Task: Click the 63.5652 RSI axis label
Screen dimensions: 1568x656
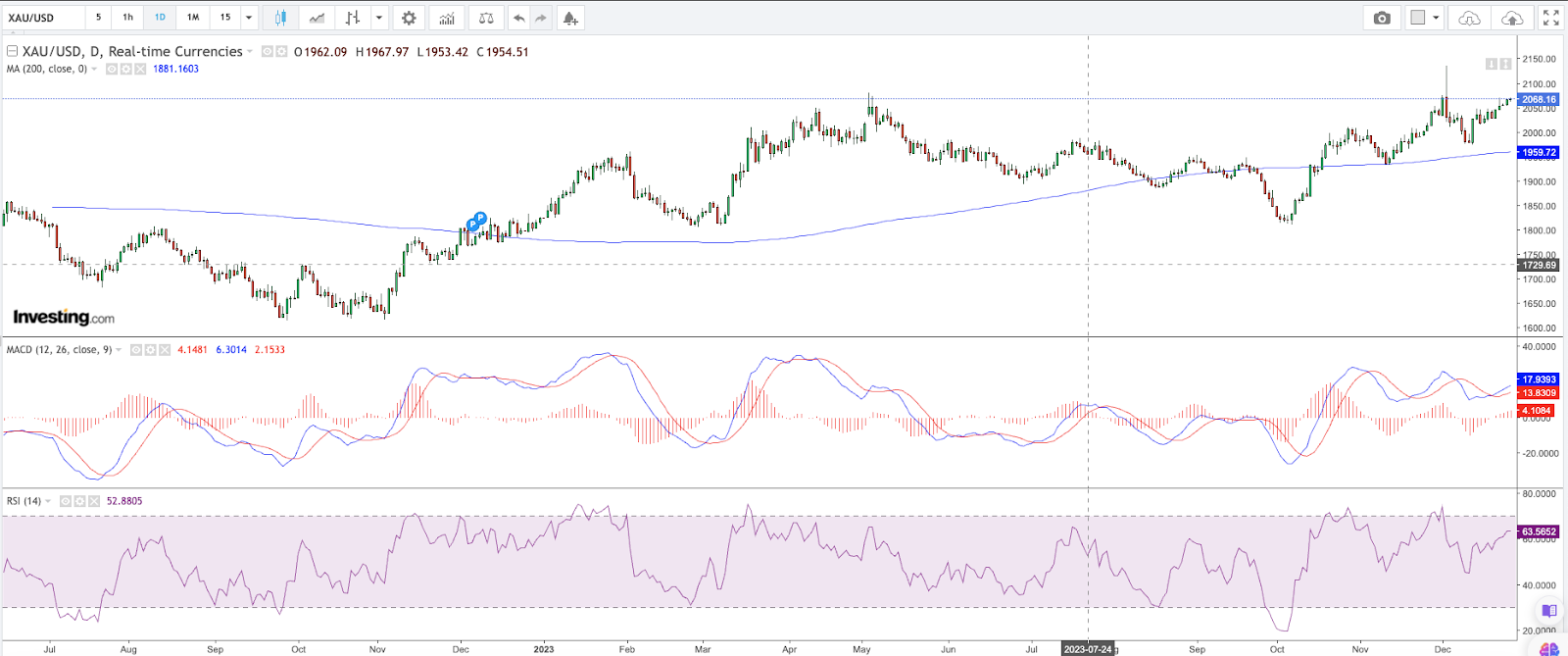Action: [1539, 531]
